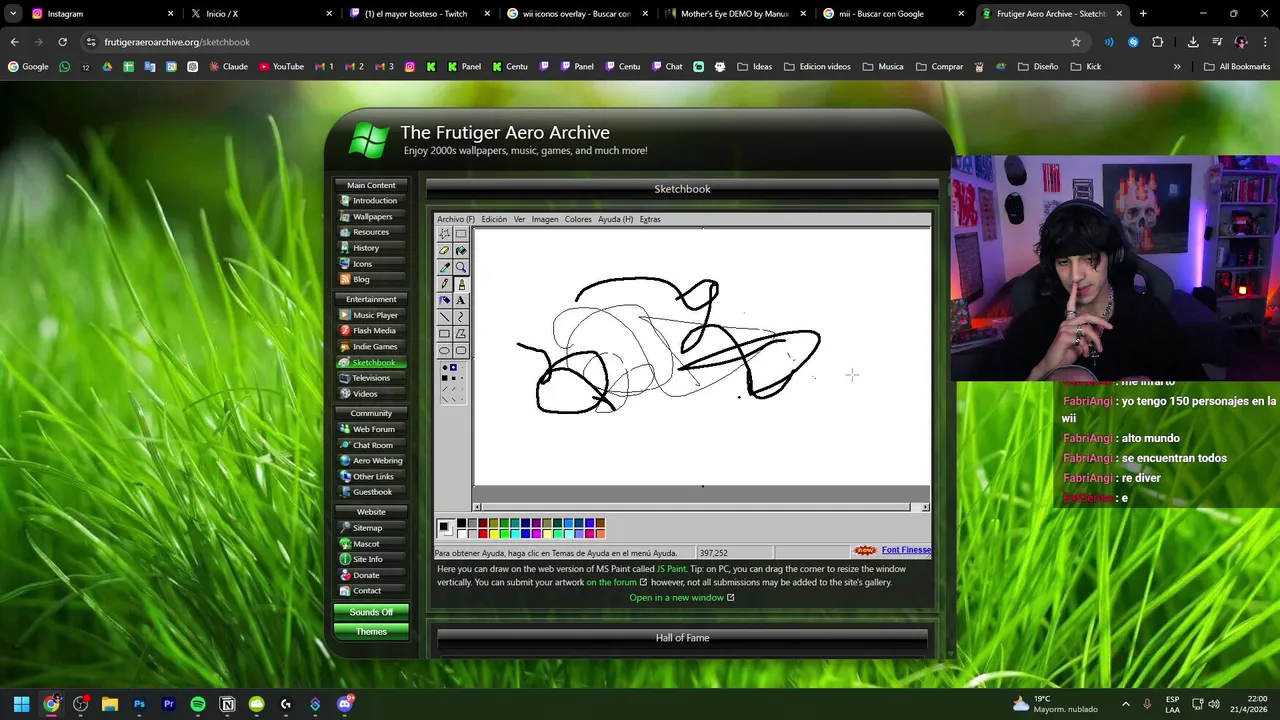Open Indie Games in the sidebar
This screenshot has width=1280, height=720.
coord(371,347)
